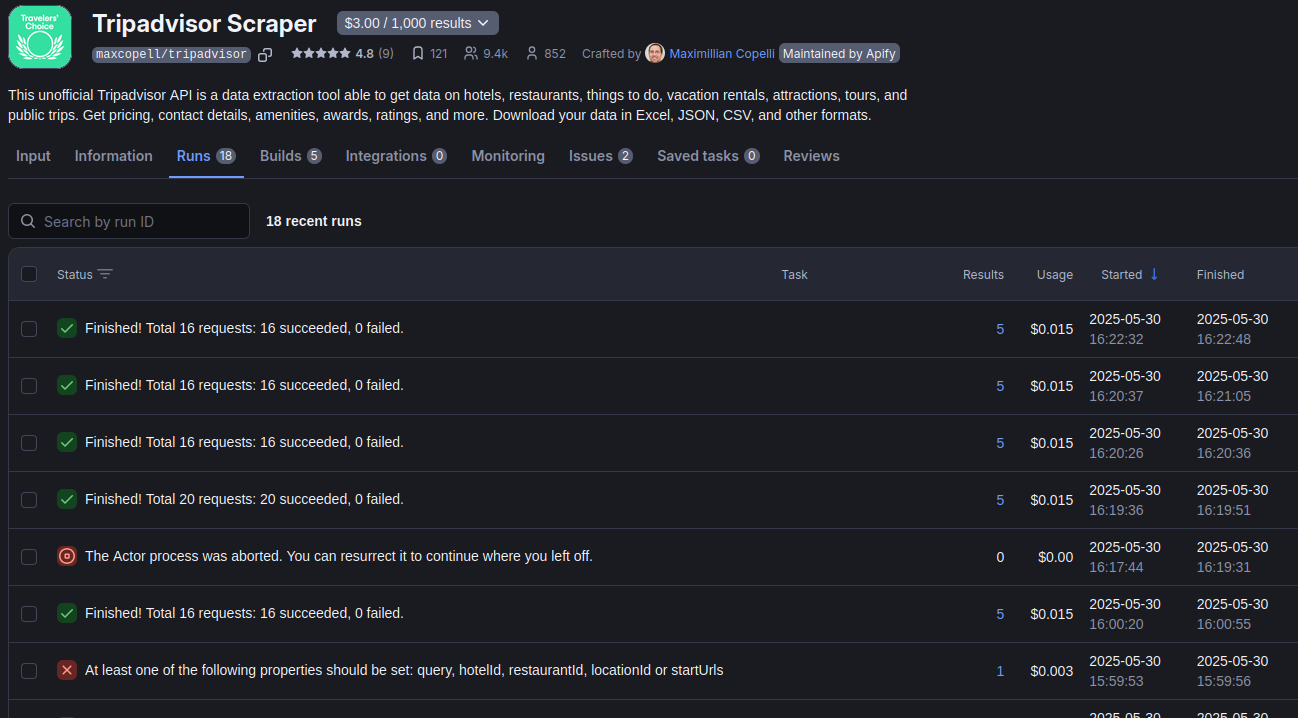The image size is (1298, 718).
Task: Click the green success icon of 16:00:20 run
Action: tap(67, 613)
